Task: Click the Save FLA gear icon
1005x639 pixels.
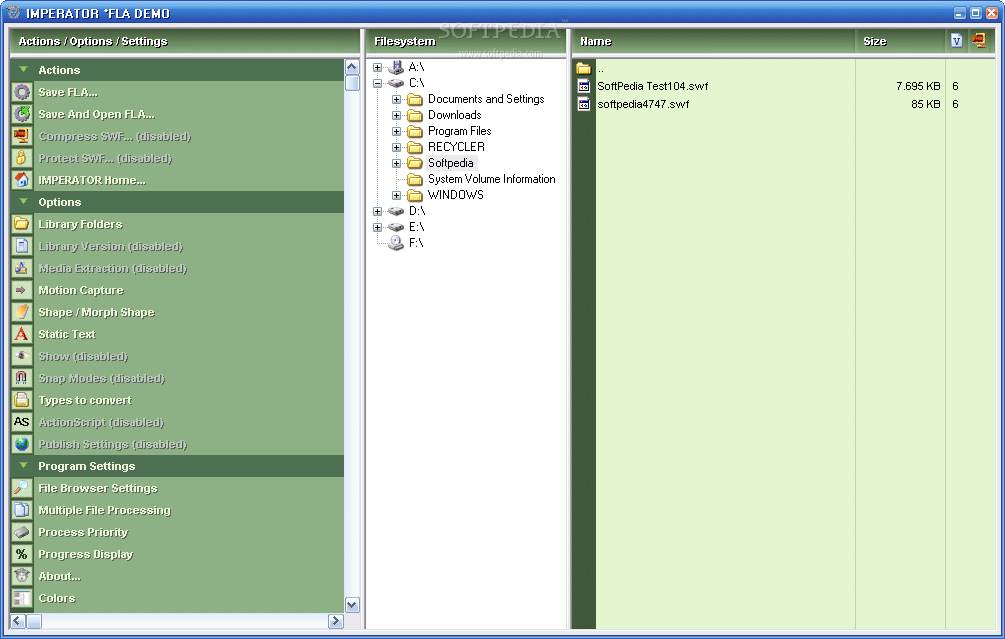Action: coord(22,92)
